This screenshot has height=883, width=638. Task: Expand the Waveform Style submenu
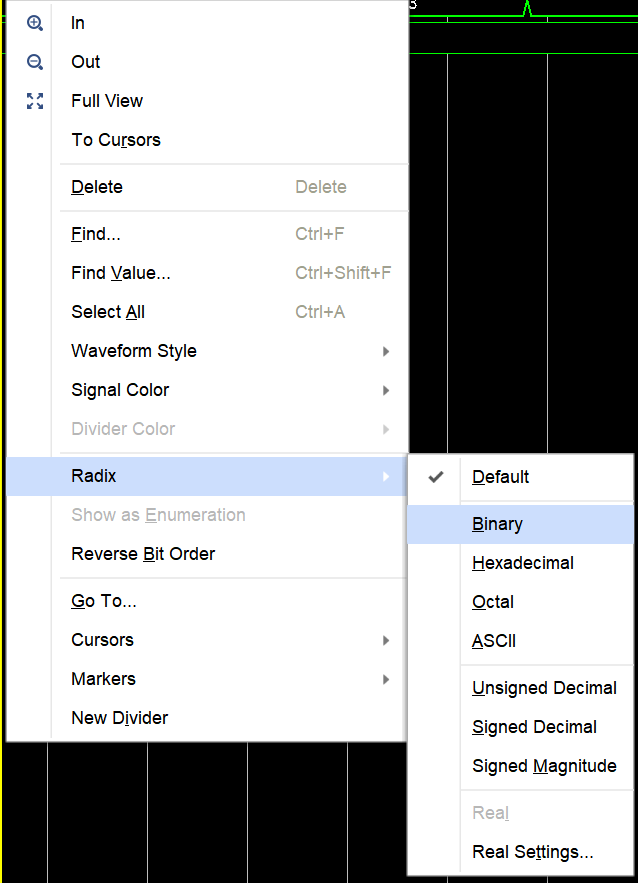pos(134,351)
